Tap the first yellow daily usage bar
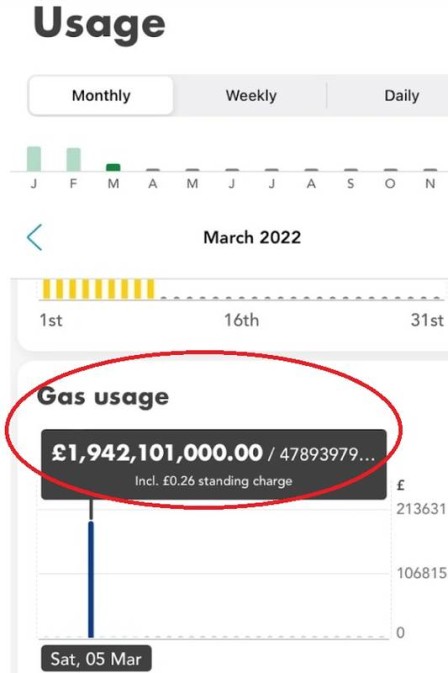 [x=45, y=289]
